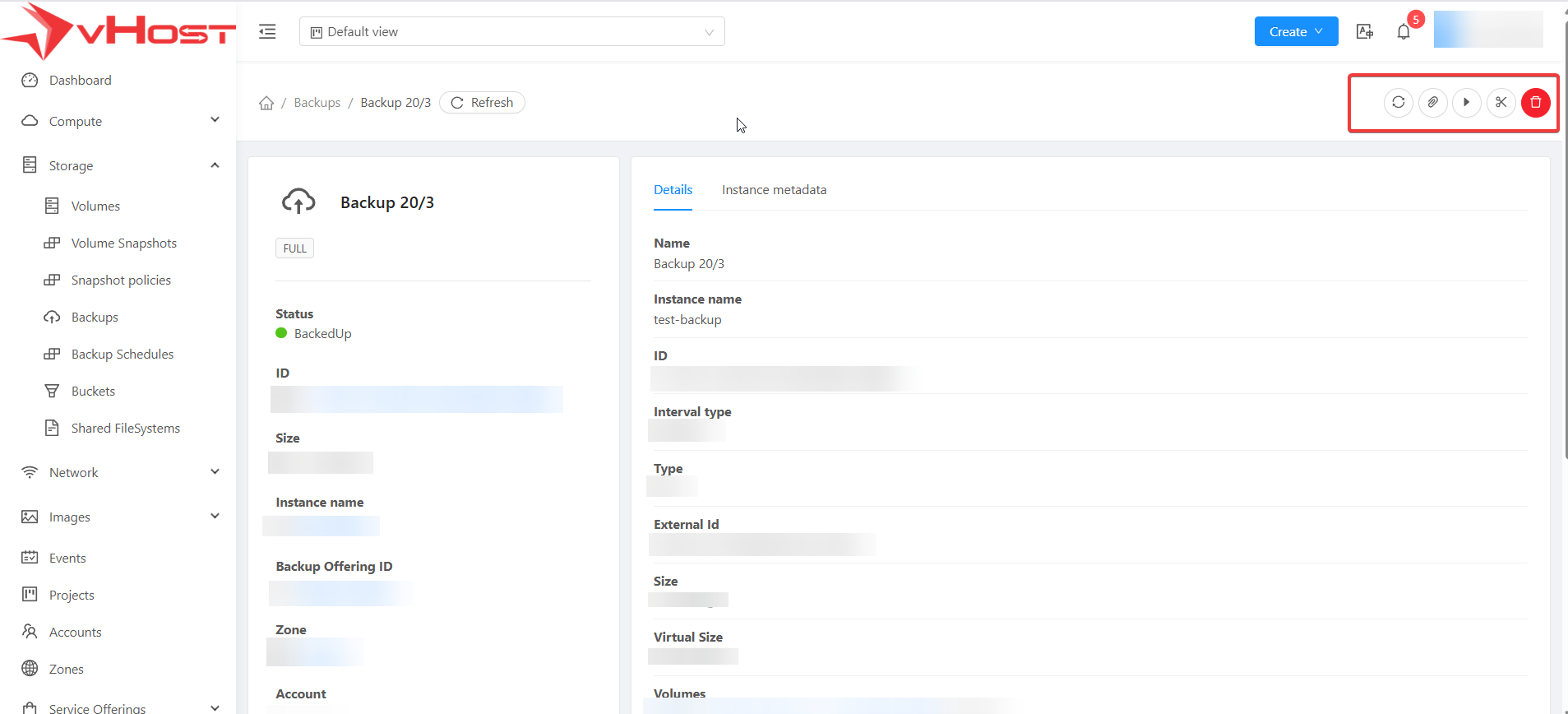The width and height of the screenshot is (1568, 714).
Task: Click the paperclip attach action button
Action: pyautogui.click(x=1432, y=103)
